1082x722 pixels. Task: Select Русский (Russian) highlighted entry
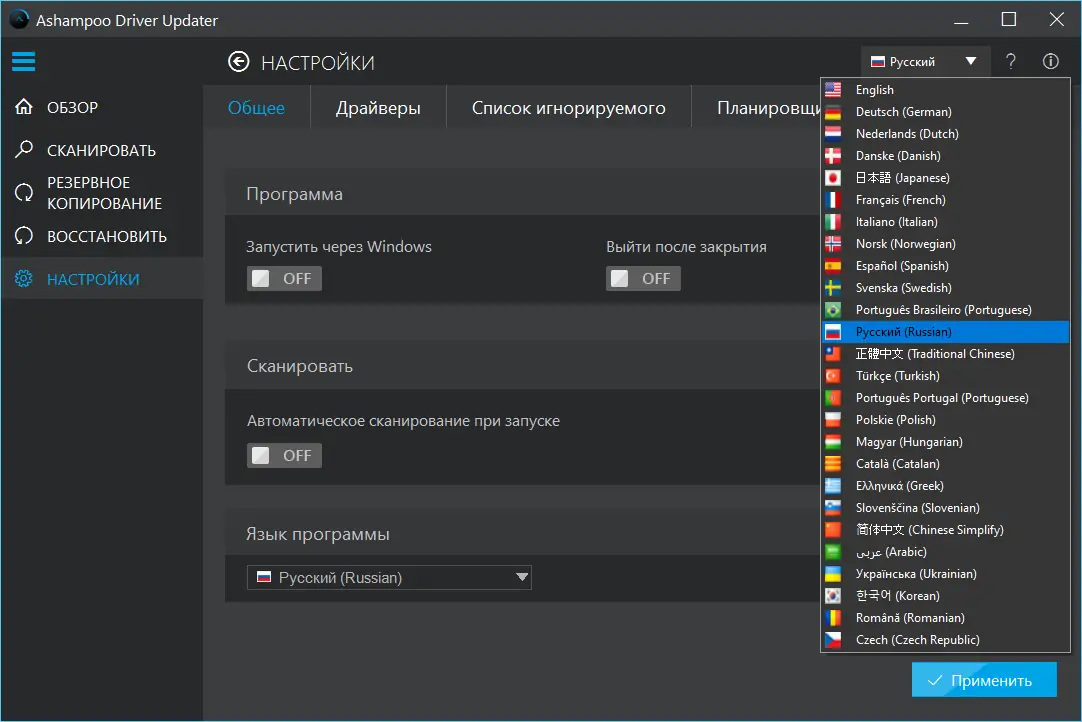945,332
